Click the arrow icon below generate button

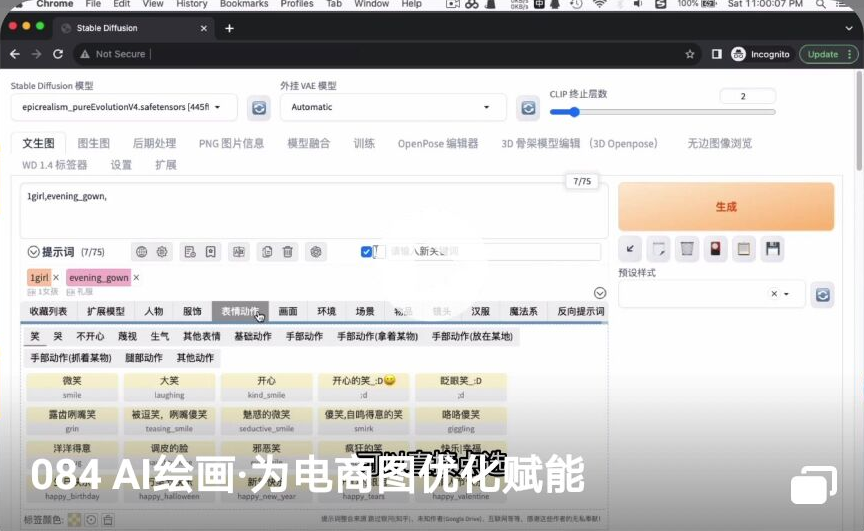coord(631,249)
